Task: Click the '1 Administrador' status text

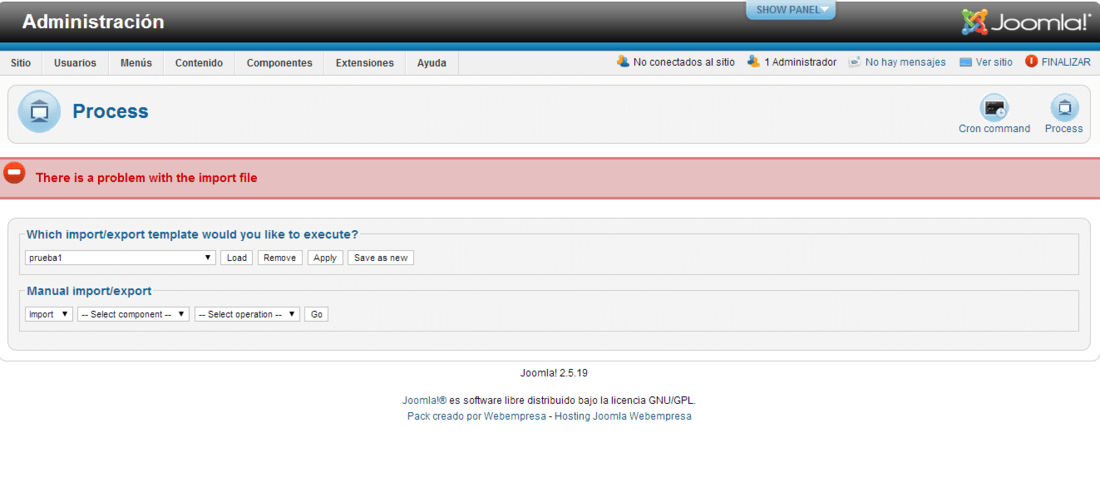Action: pyautogui.click(x=800, y=62)
